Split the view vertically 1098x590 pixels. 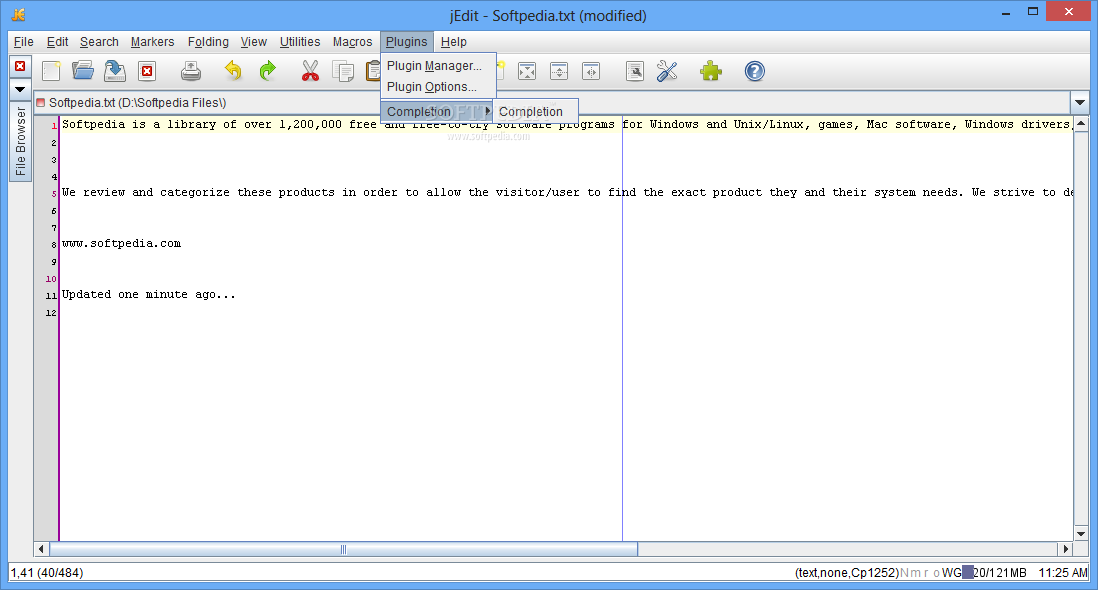pos(591,71)
